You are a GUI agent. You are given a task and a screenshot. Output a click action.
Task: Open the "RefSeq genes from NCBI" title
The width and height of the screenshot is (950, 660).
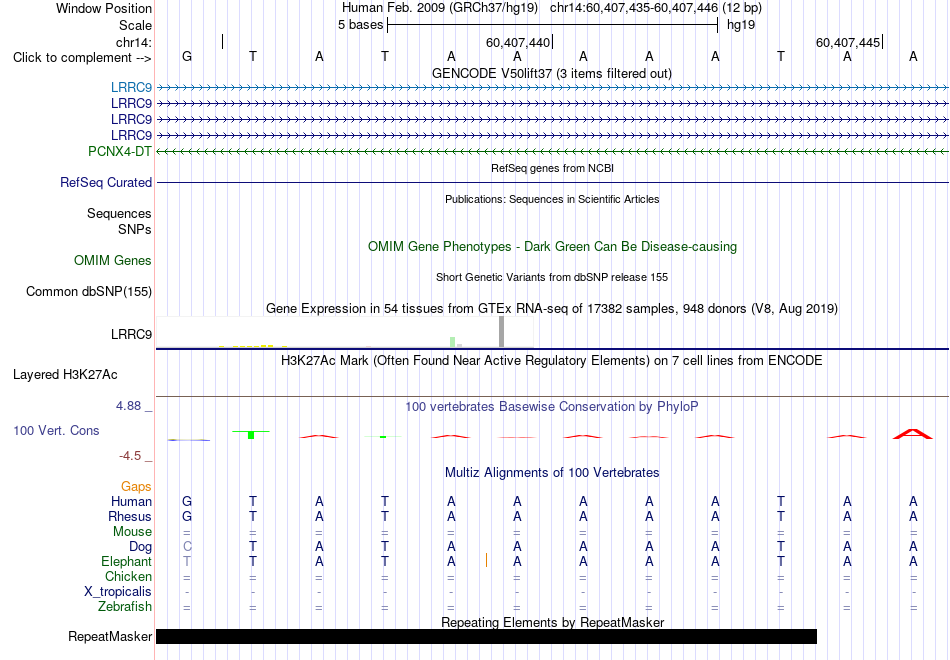click(552, 168)
